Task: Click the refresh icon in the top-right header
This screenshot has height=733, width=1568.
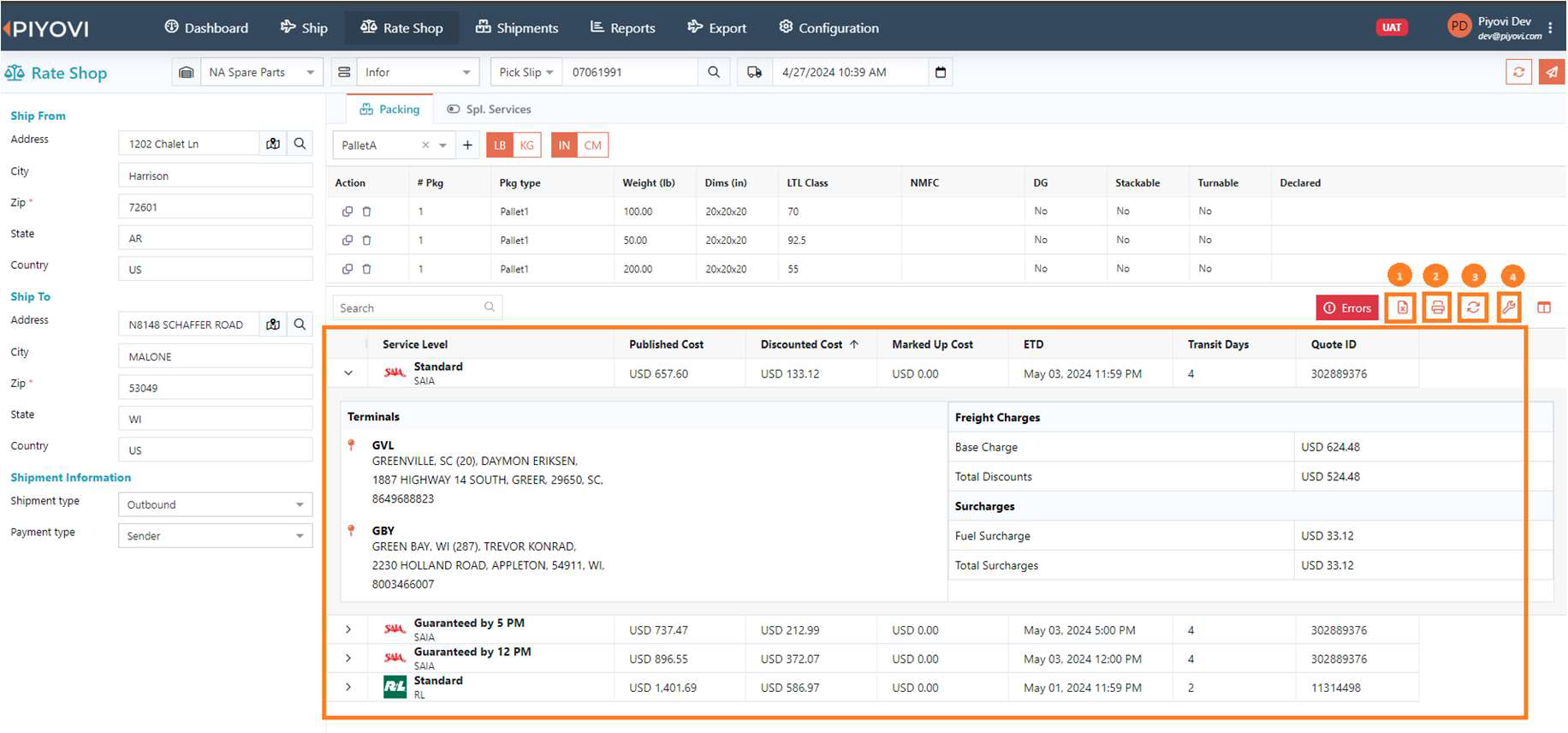Action: pyautogui.click(x=1518, y=72)
